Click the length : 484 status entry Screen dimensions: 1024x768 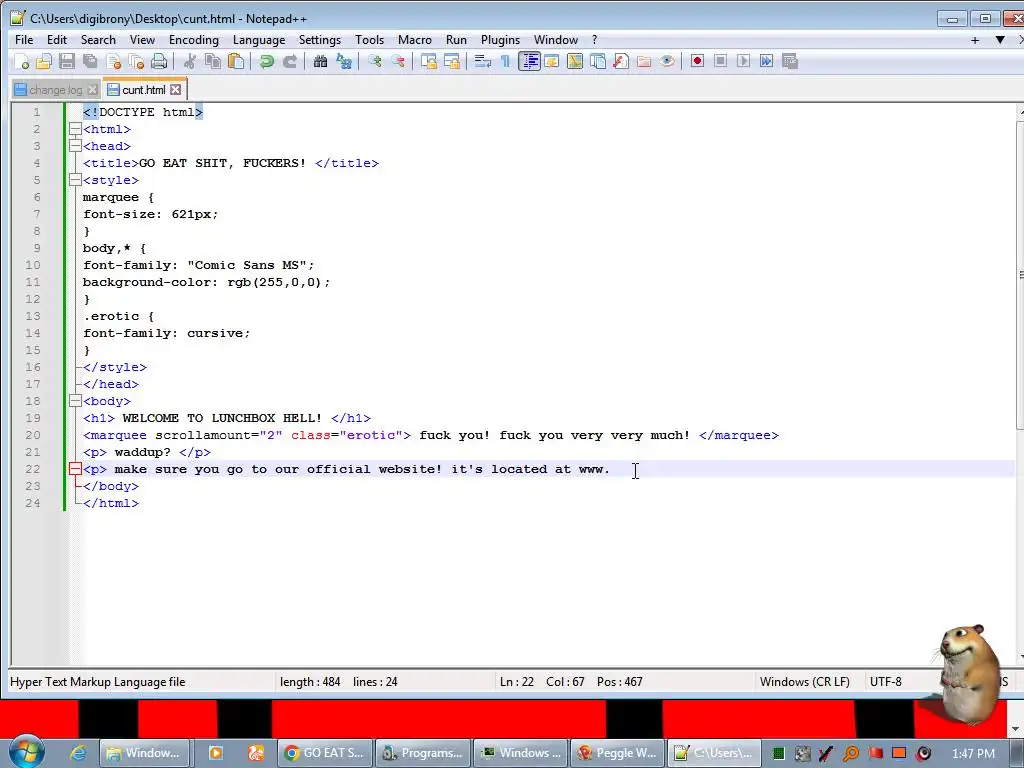[310, 682]
